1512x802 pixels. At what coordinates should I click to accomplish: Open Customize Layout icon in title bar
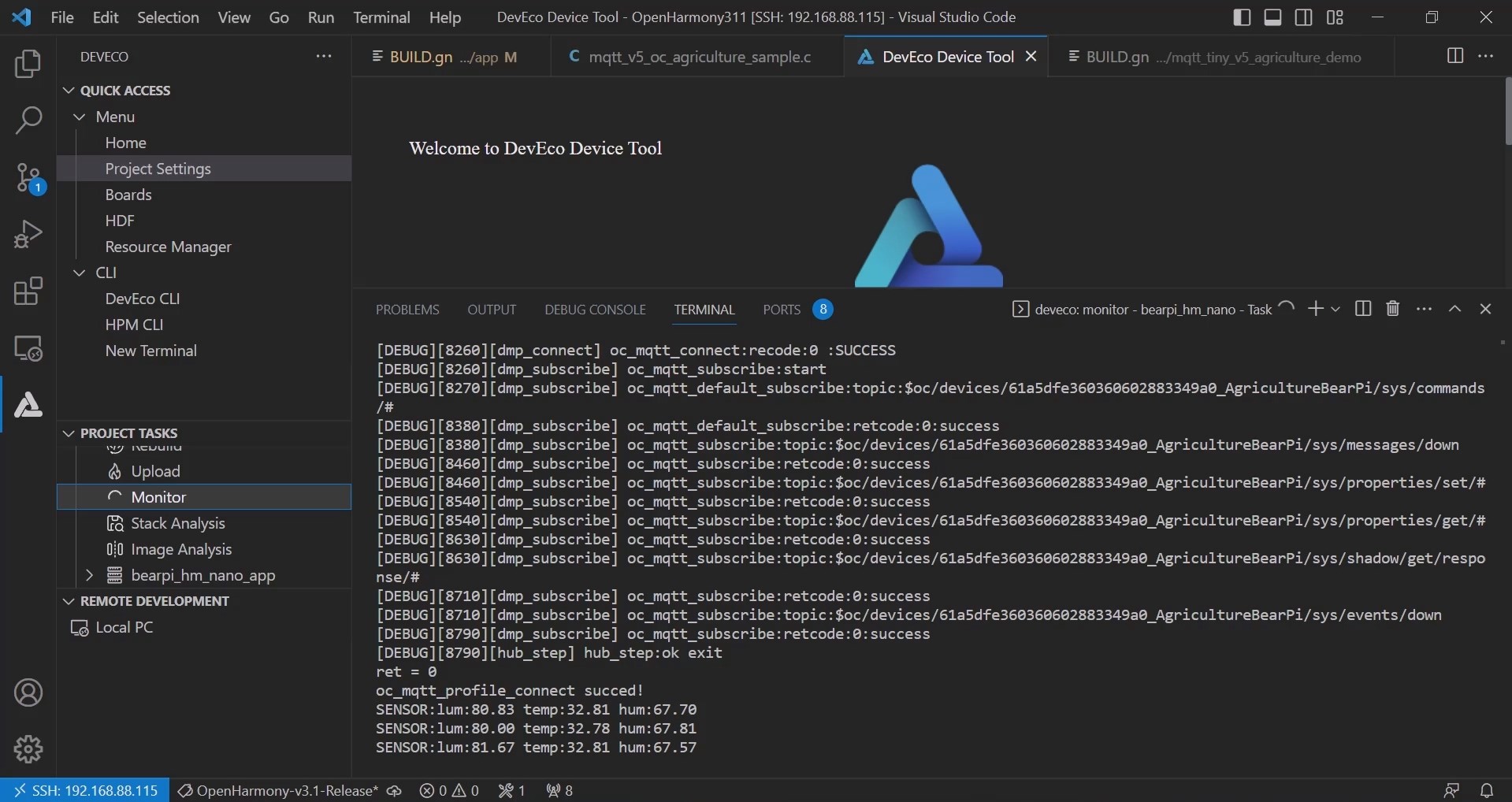(1335, 17)
